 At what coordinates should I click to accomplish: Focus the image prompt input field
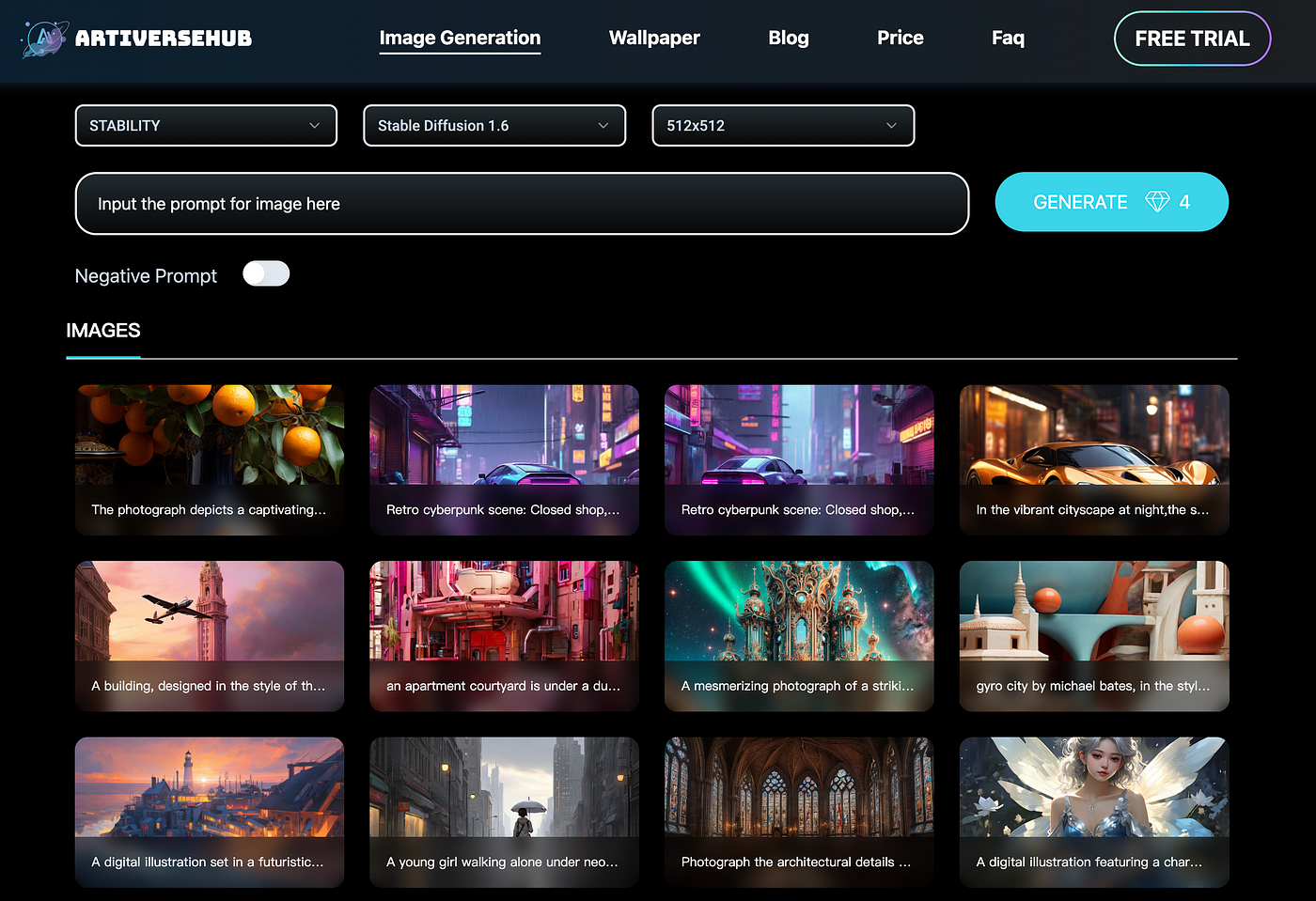tap(522, 203)
